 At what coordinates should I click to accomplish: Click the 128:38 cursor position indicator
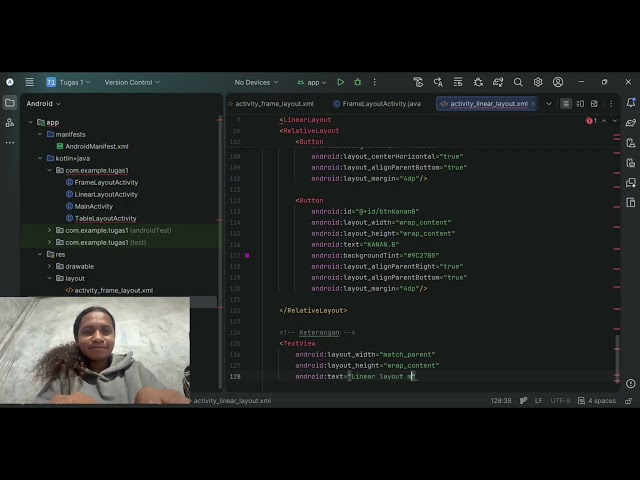pyautogui.click(x=501, y=401)
